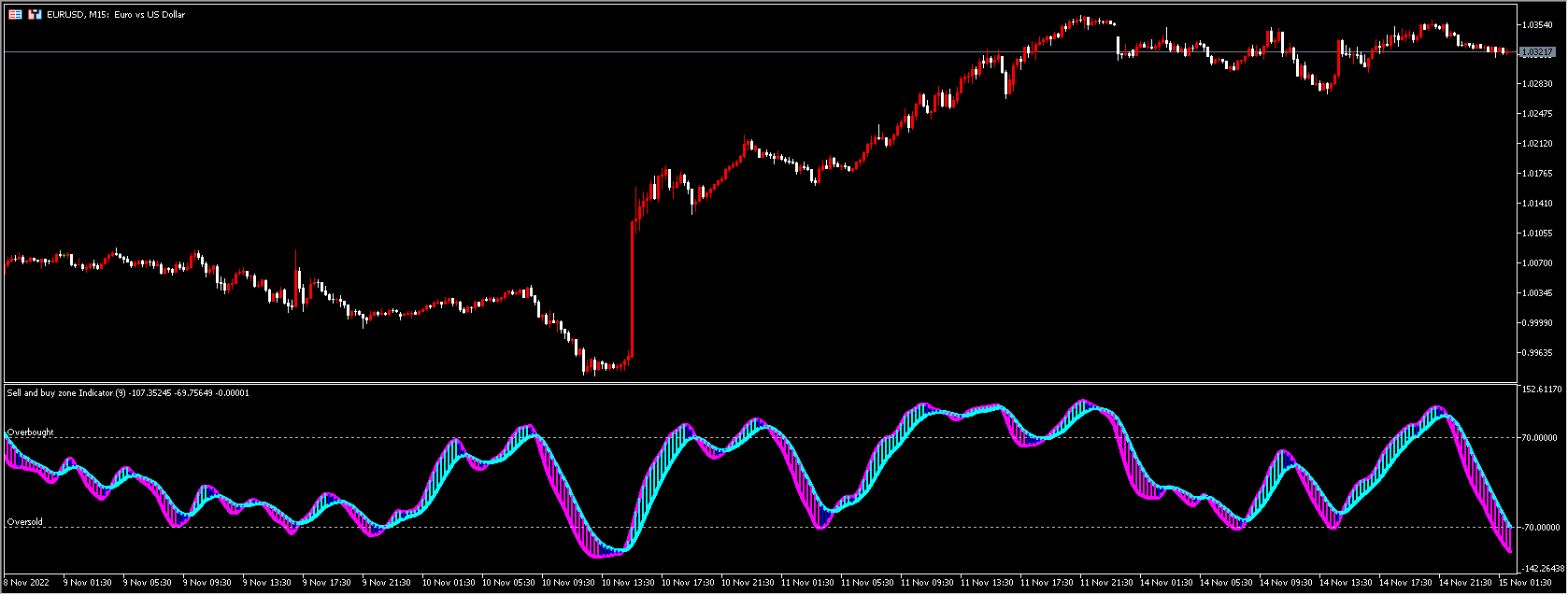Click the 1.01410 price scale value
The image size is (1568, 595).
[x=1537, y=204]
